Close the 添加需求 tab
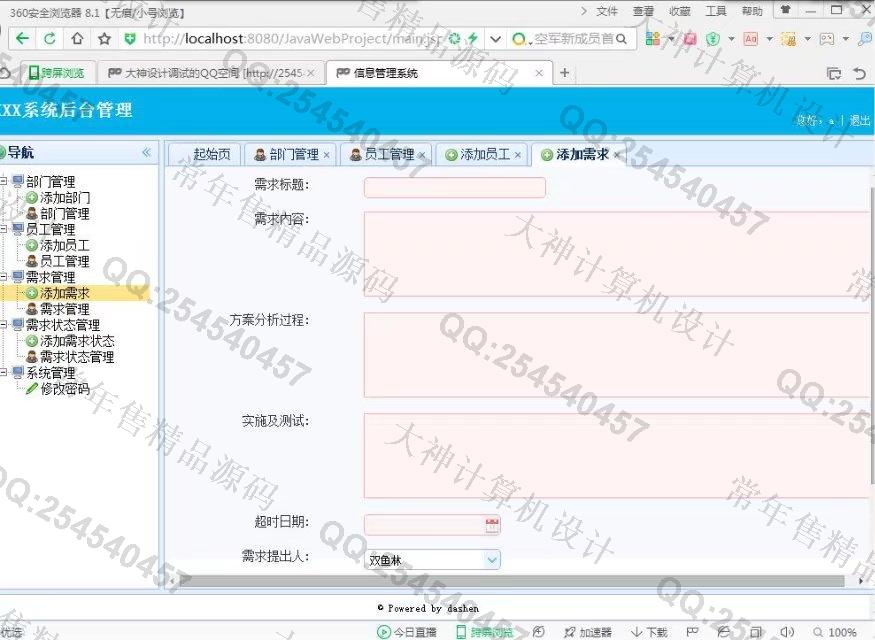The height and width of the screenshot is (640, 875). [x=616, y=155]
